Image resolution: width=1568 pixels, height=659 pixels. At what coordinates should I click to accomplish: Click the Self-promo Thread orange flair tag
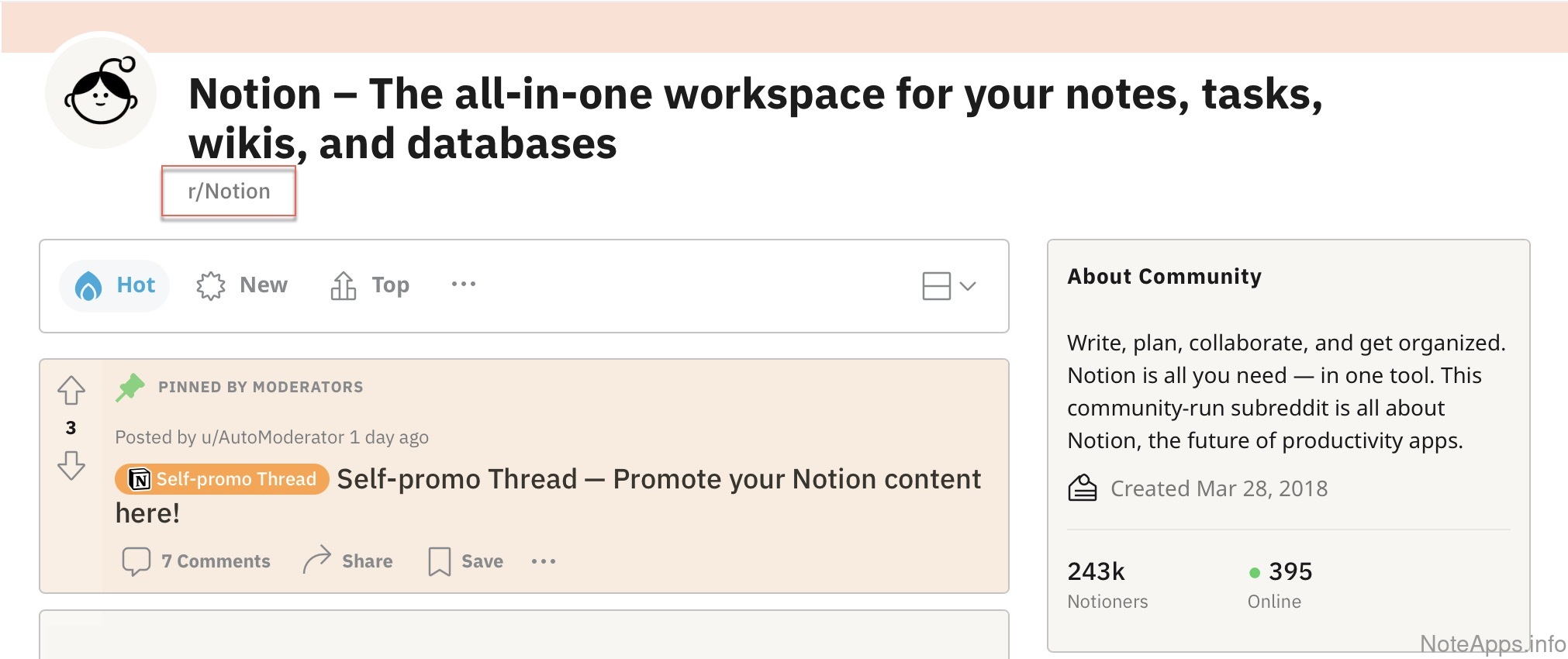(x=223, y=479)
